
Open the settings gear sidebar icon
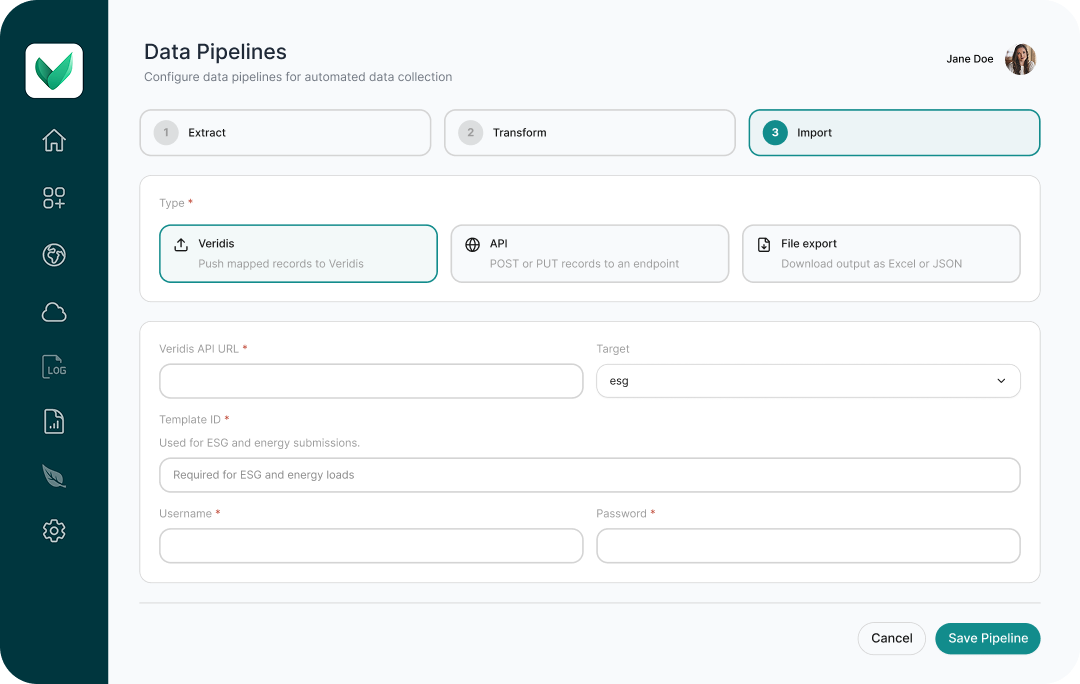click(54, 531)
